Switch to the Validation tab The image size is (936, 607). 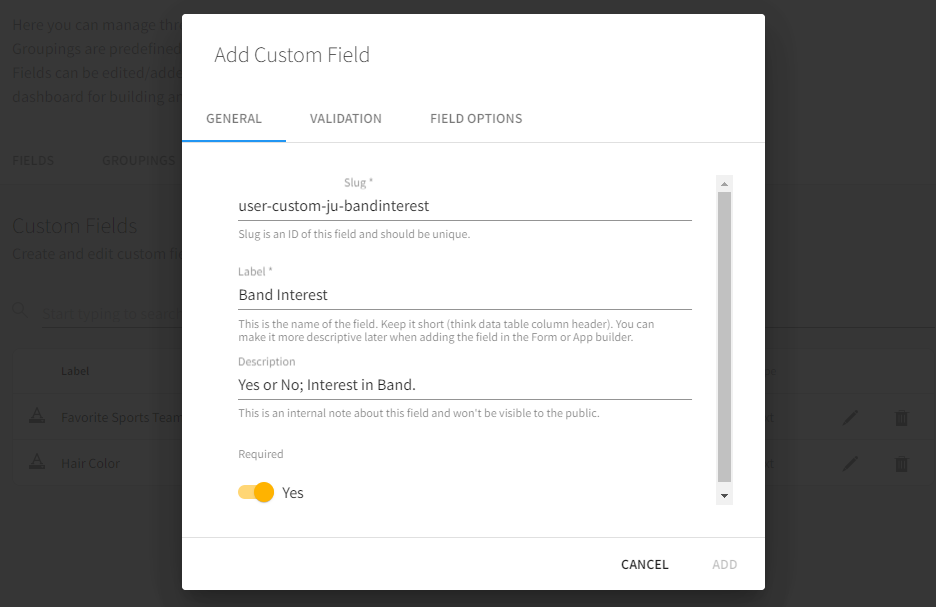click(346, 118)
